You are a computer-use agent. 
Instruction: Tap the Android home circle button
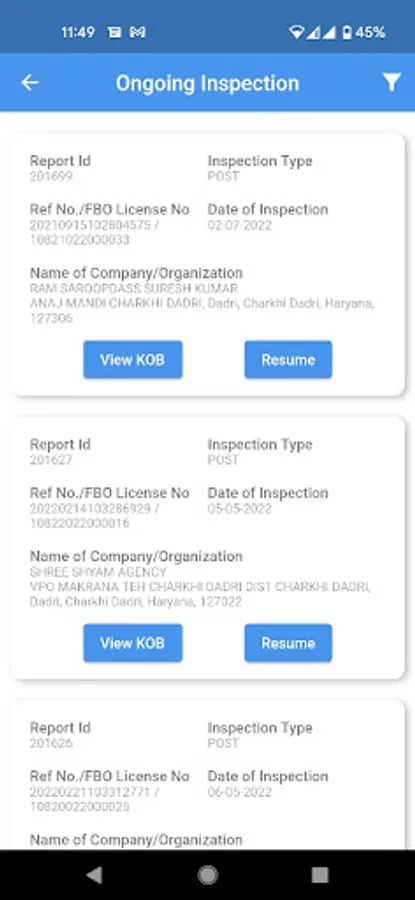[x=207, y=875]
